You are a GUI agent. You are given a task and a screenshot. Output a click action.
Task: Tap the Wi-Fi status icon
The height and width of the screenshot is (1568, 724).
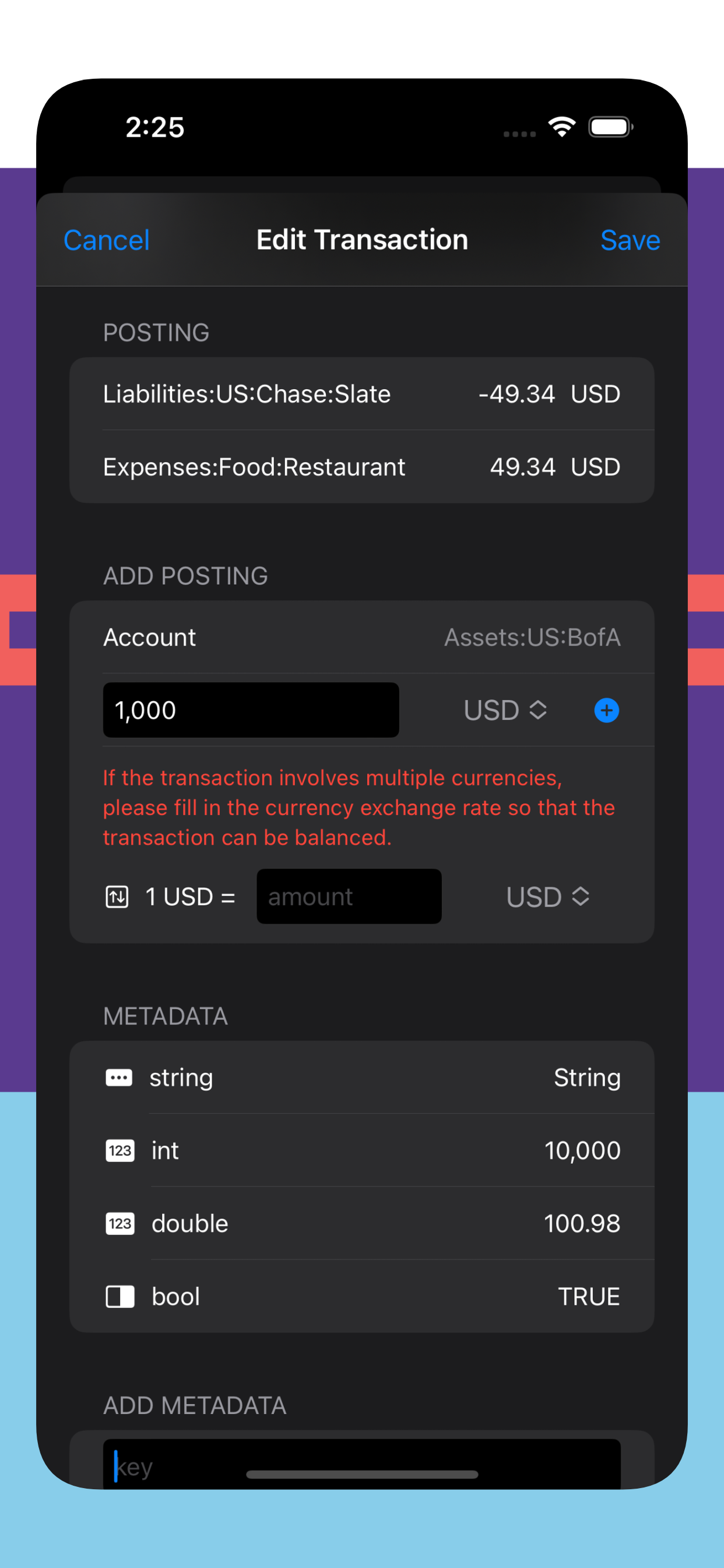click(561, 127)
